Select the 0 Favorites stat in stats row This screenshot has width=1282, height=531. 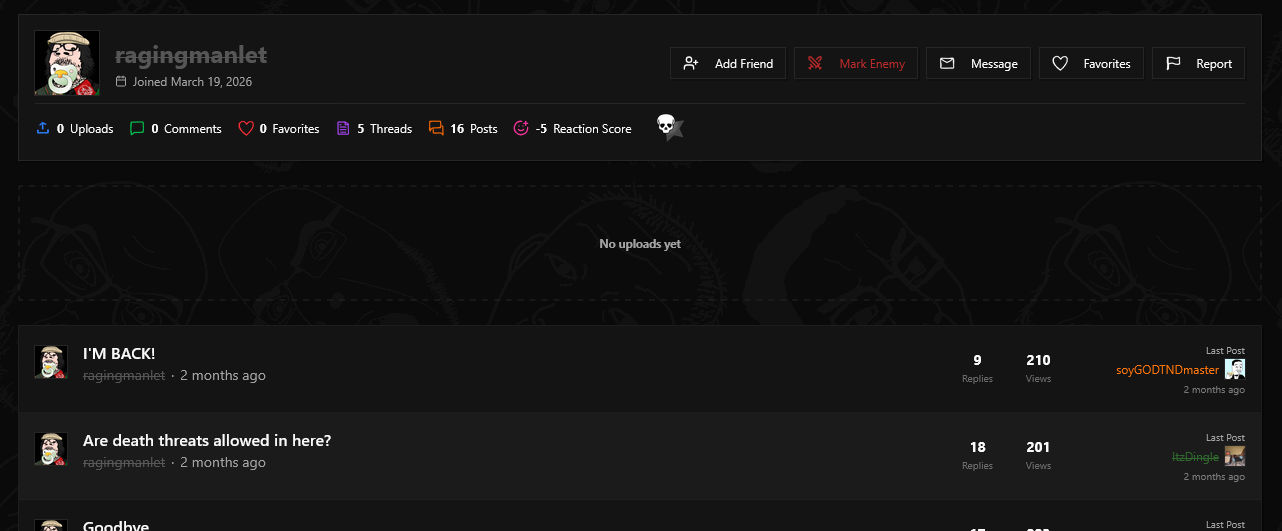coord(279,128)
